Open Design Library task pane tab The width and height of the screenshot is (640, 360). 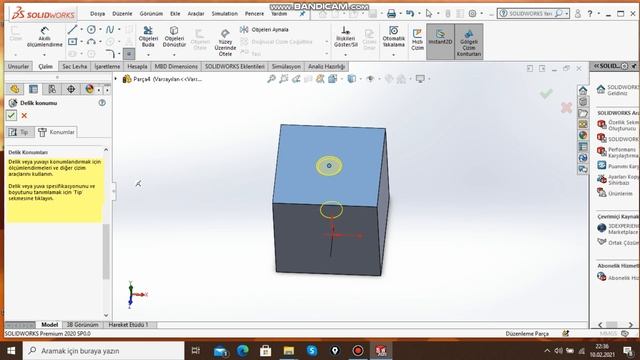coord(583,101)
